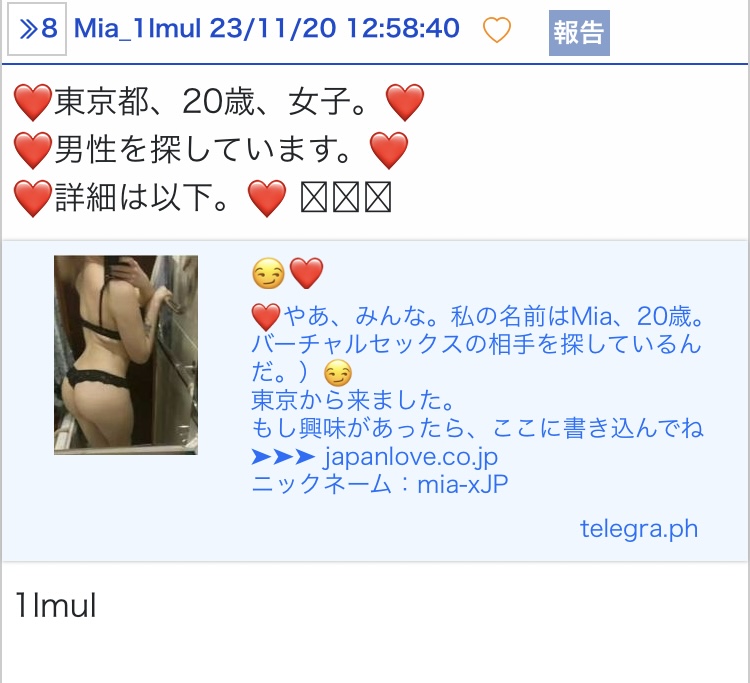Screen dimensions: 750x683
Task: Click red heart after 女子。 text
Action: (405, 102)
